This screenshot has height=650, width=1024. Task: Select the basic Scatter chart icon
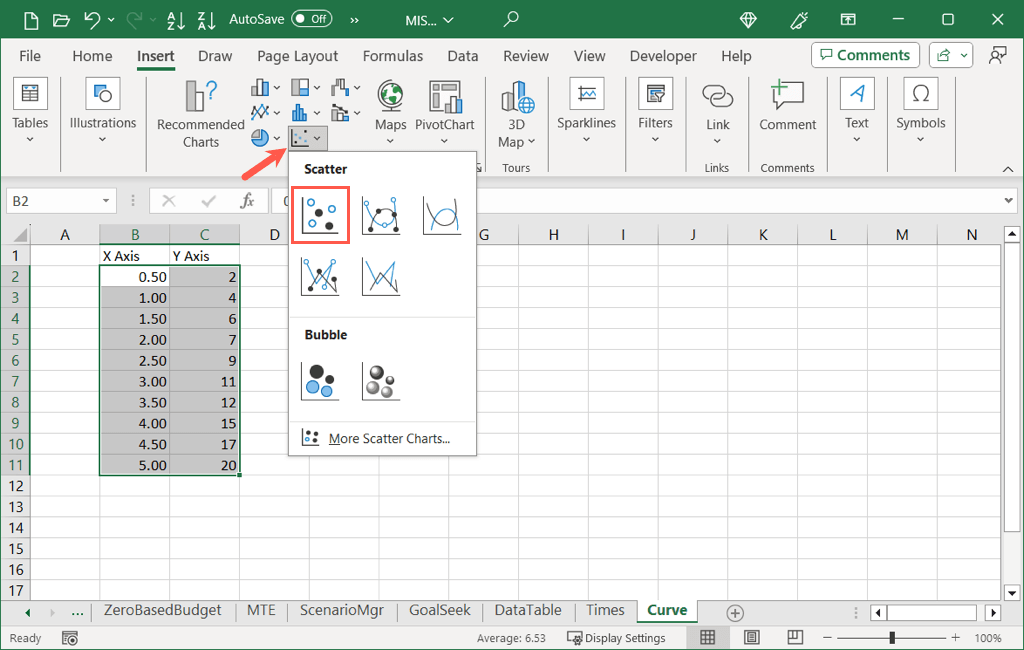point(320,215)
